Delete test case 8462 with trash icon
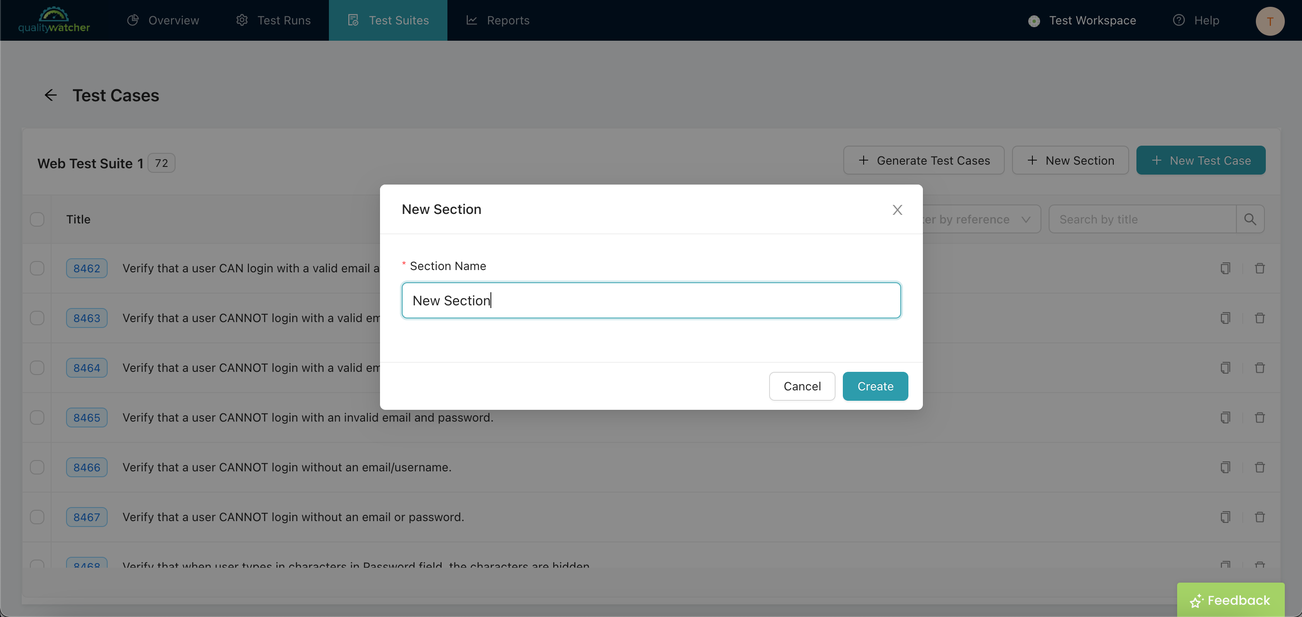1302x617 pixels. 1260,268
